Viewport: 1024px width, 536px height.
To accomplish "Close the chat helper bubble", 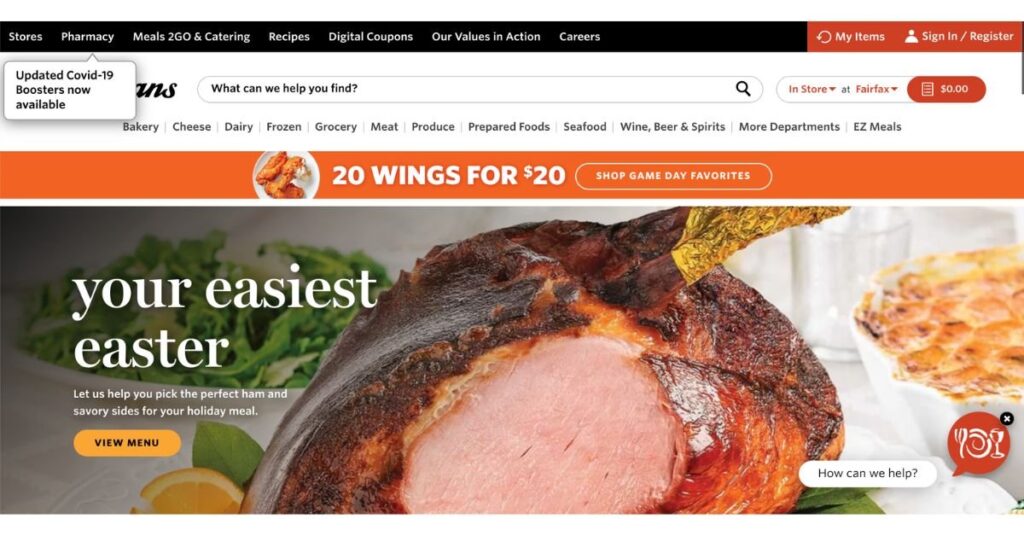I will click(1006, 418).
